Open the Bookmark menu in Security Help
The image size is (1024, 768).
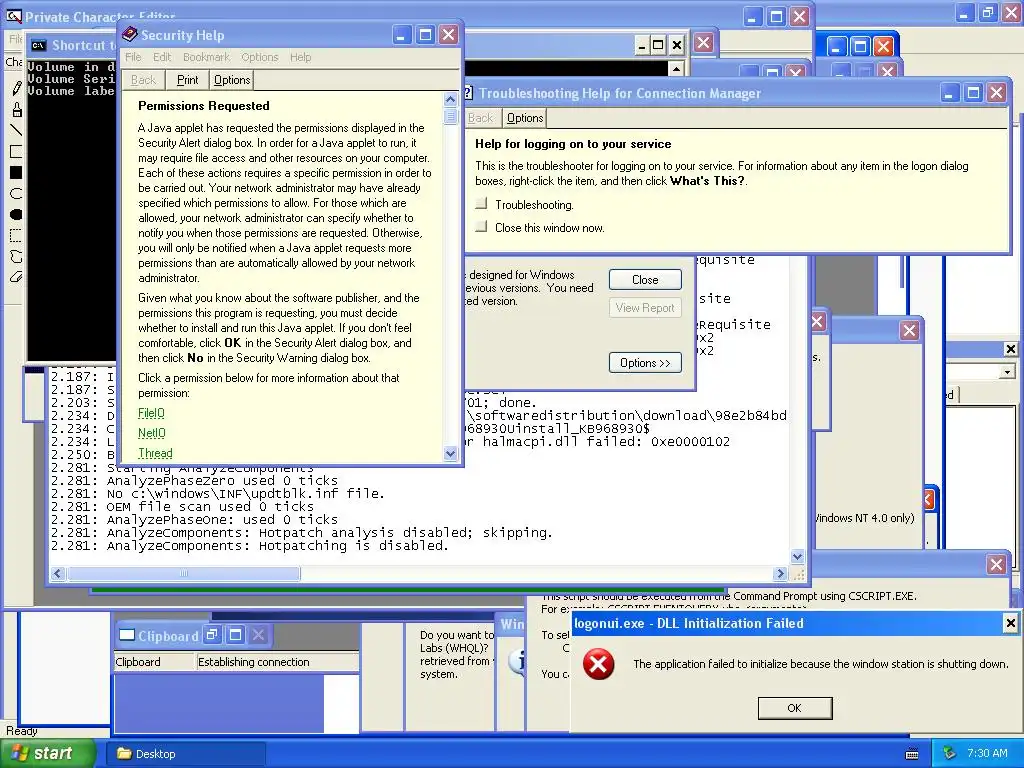pos(206,57)
